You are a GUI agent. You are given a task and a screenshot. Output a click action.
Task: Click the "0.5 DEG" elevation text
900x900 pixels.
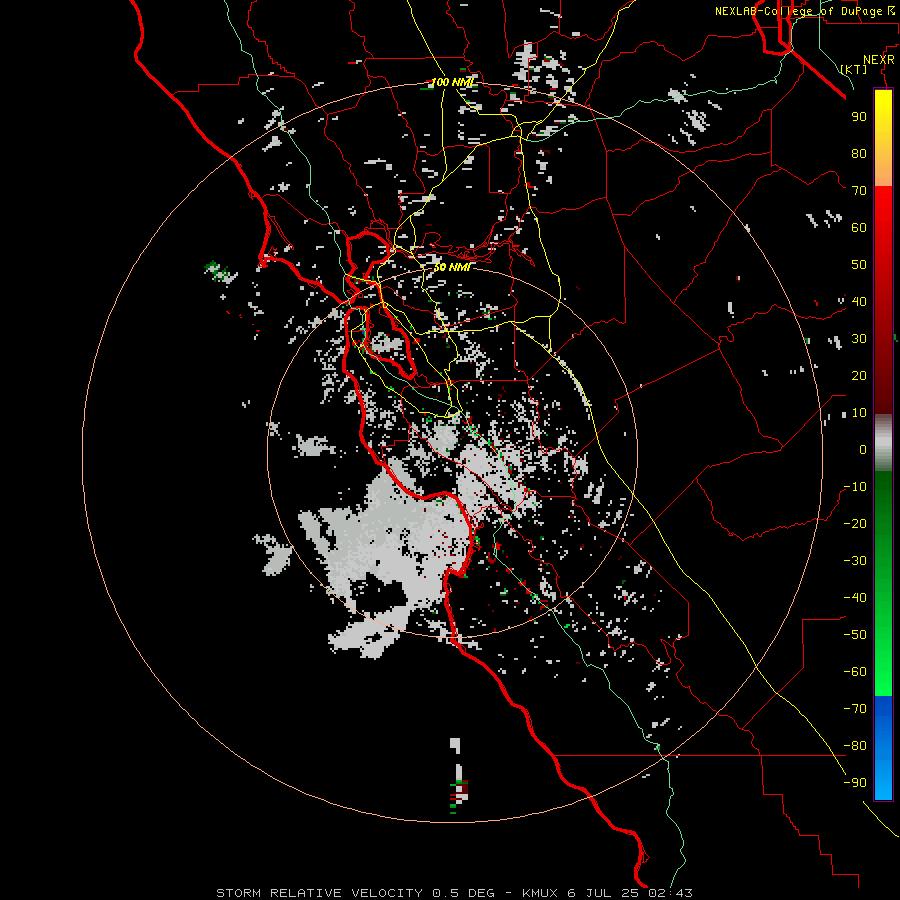click(463, 893)
